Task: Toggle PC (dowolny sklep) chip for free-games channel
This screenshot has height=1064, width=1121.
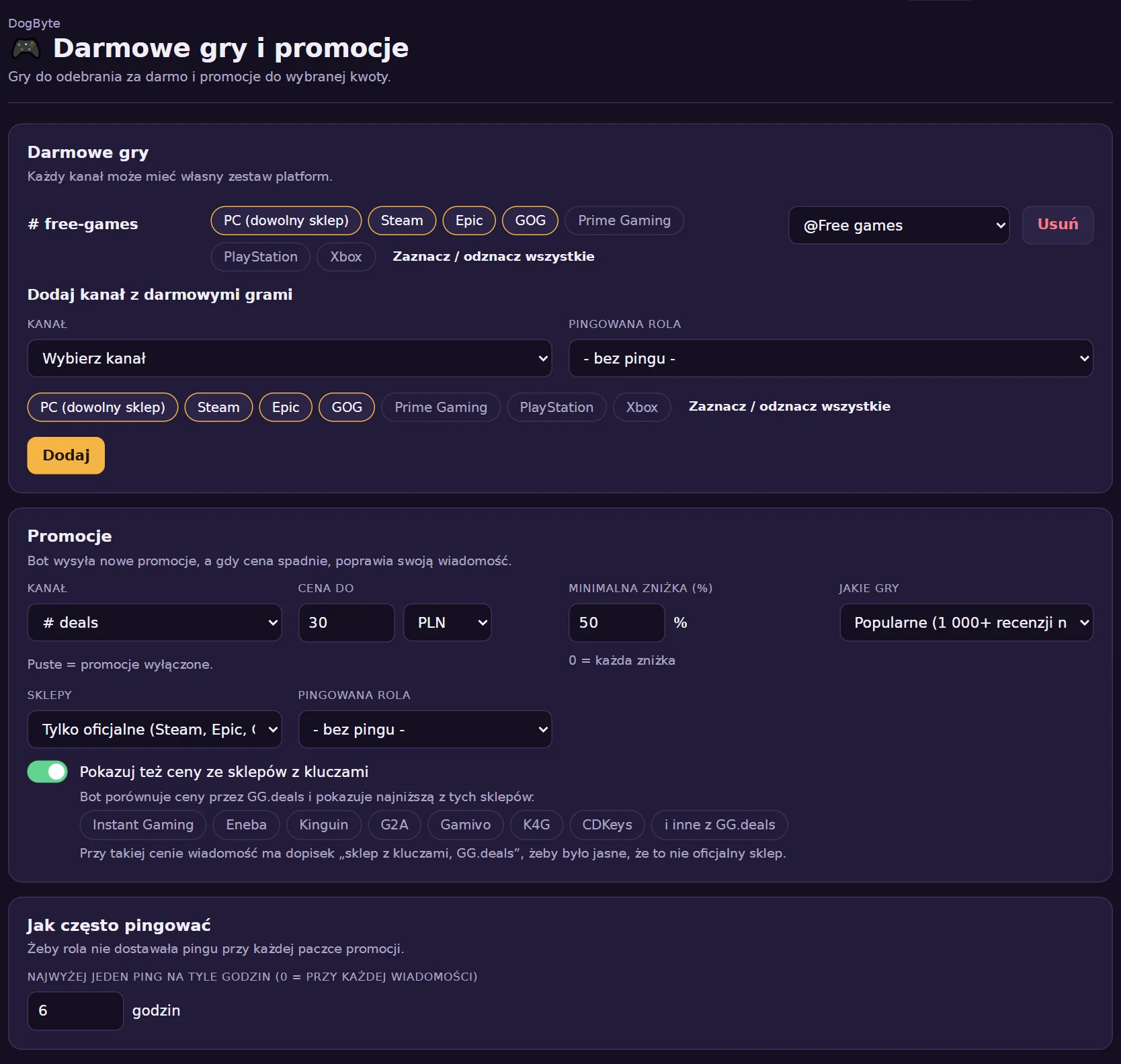Action: point(286,220)
